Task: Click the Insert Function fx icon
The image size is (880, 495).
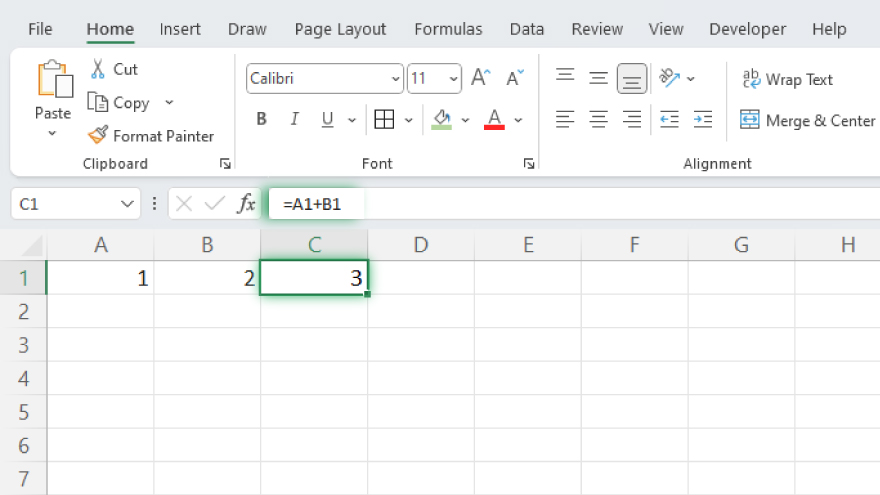Action: click(246, 204)
